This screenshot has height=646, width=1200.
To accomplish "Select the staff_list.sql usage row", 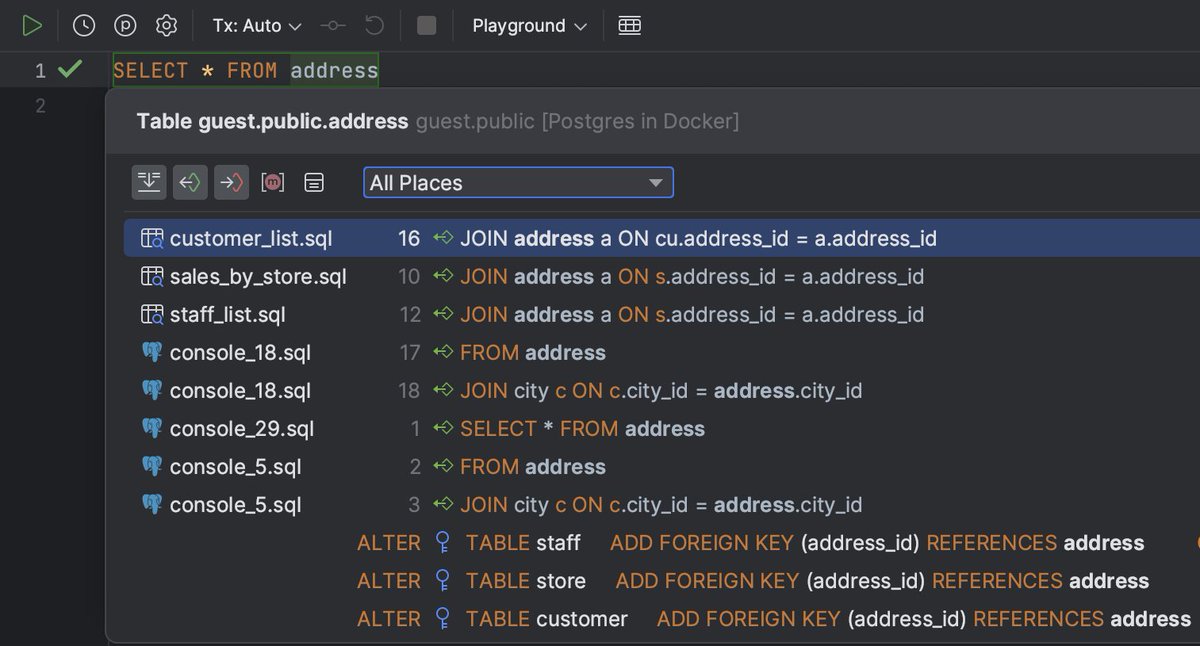I will pyautogui.click(x=662, y=315).
